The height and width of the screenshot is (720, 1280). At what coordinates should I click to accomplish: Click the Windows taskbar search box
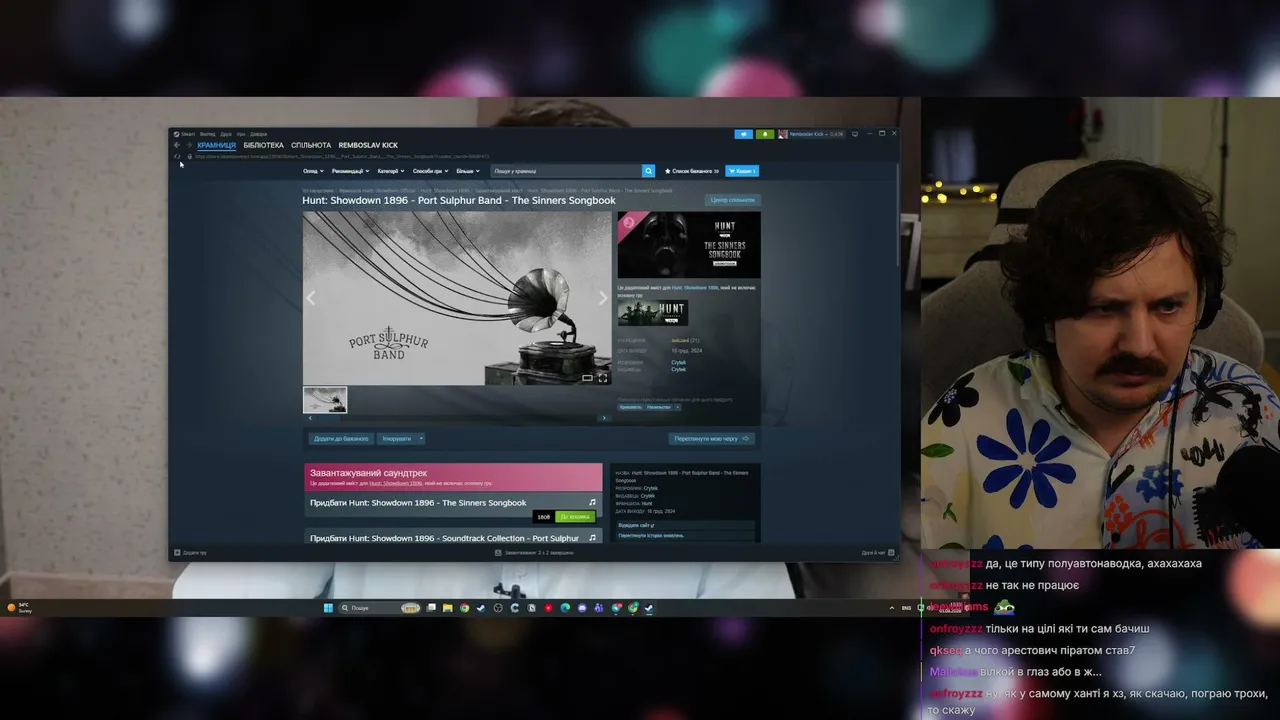click(379, 608)
